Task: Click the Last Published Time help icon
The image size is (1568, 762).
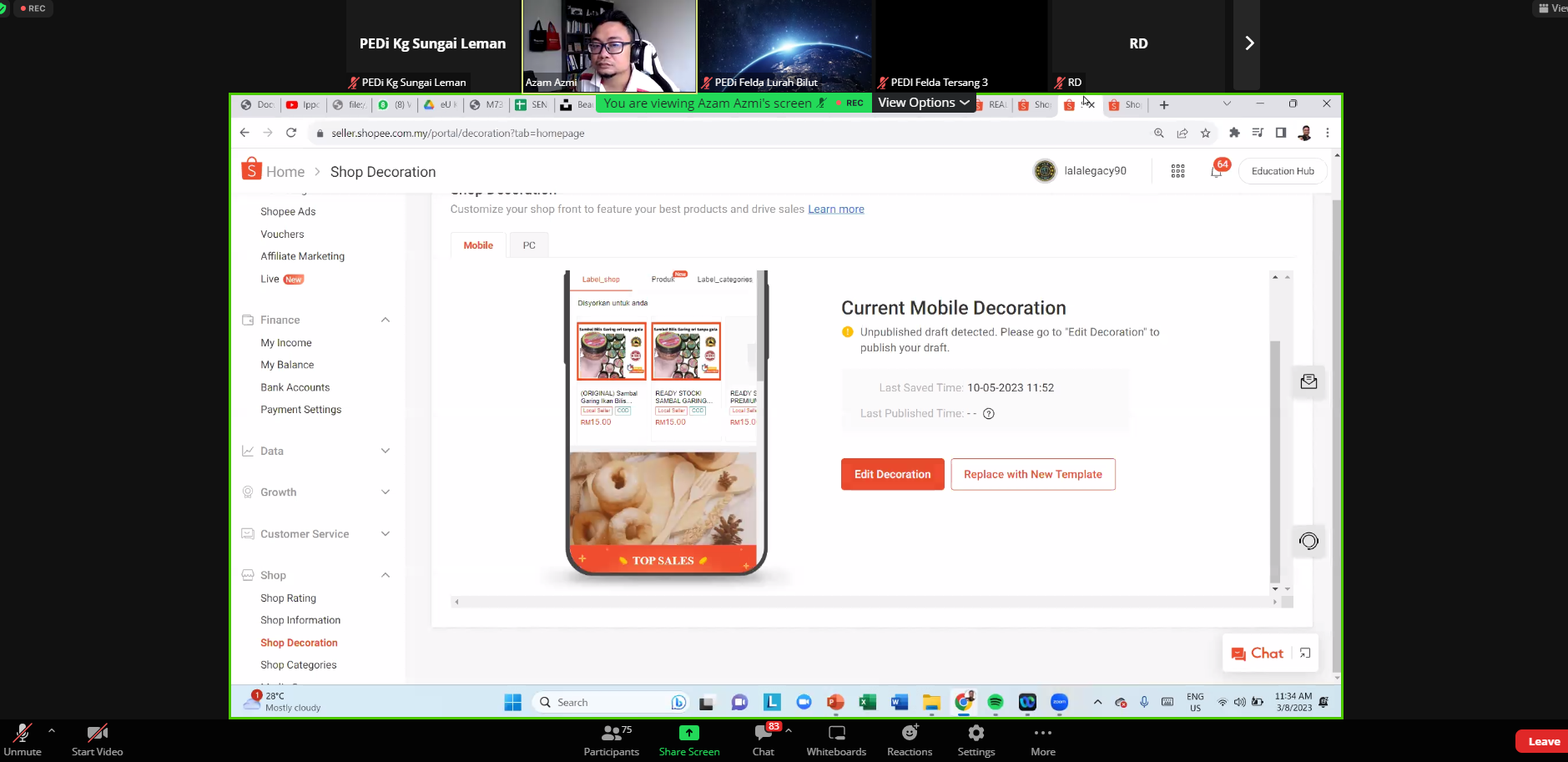Action: tap(989, 414)
